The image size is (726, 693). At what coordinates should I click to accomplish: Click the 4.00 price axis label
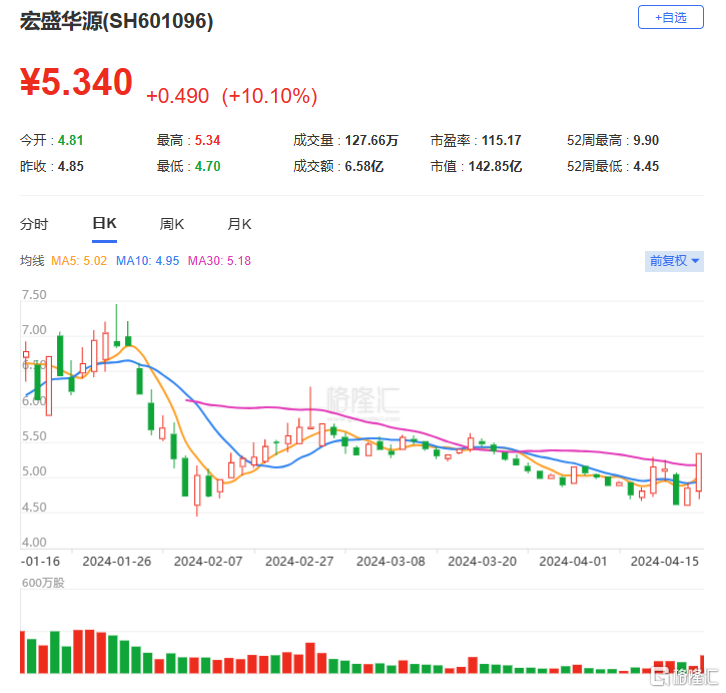pos(34,542)
